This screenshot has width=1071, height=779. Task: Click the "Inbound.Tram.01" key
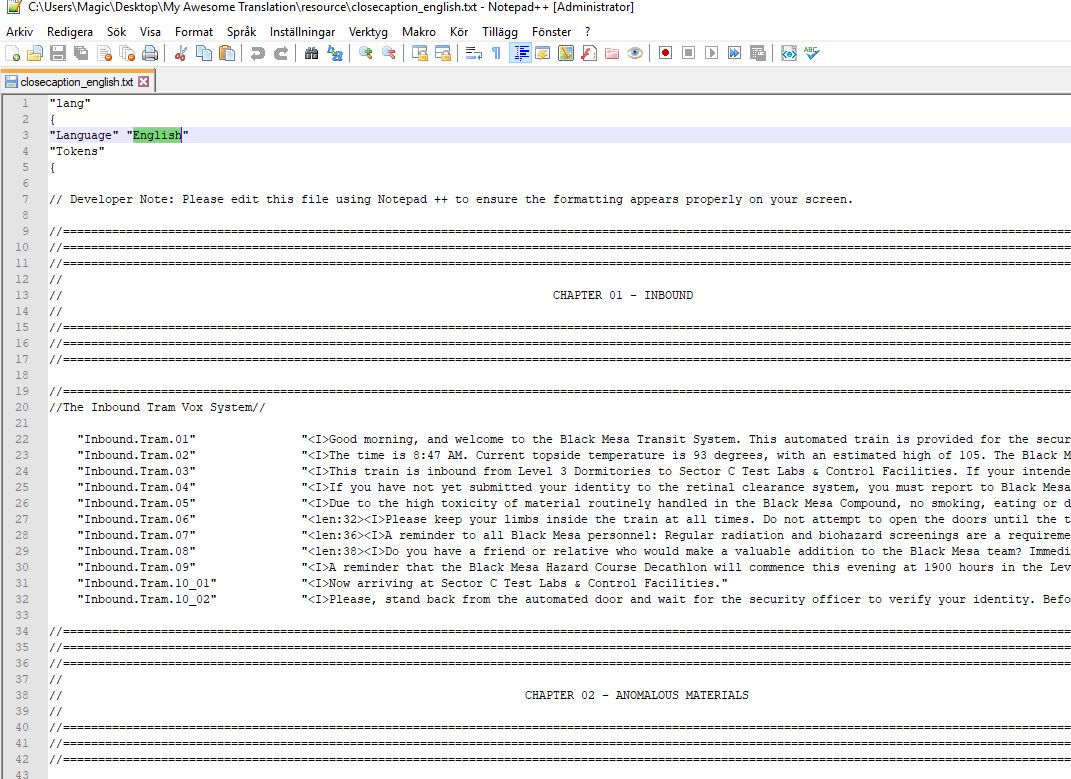(x=137, y=439)
